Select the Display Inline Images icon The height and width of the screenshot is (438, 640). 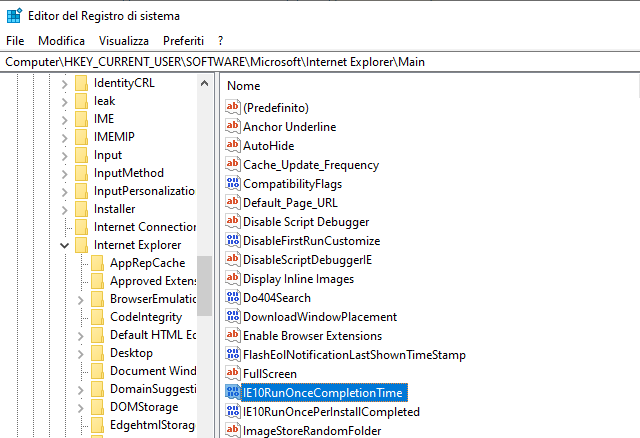coord(233,278)
